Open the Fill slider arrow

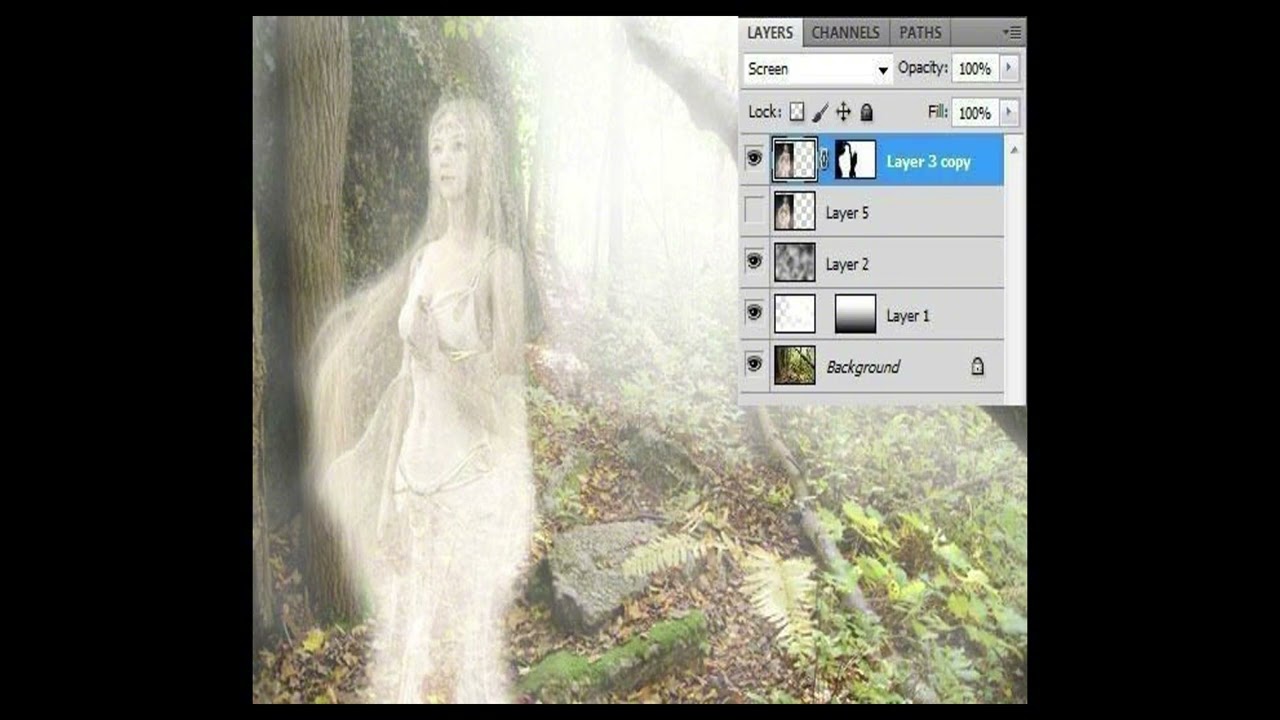[x=1008, y=113]
